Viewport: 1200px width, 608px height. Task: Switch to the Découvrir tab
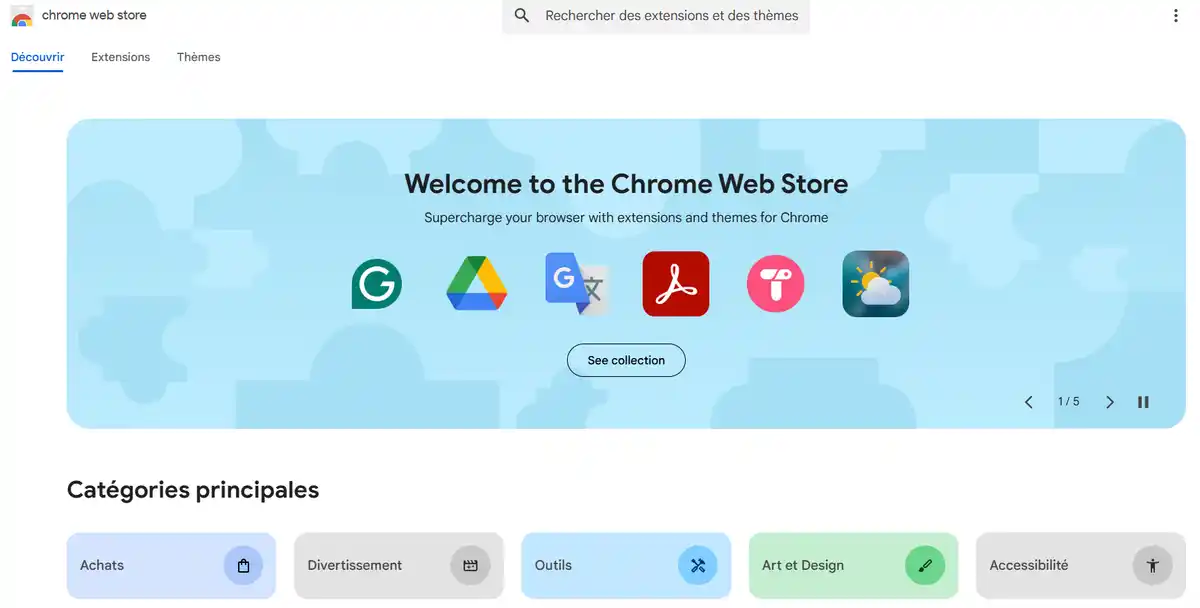pyautogui.click(x=37, y=57)
